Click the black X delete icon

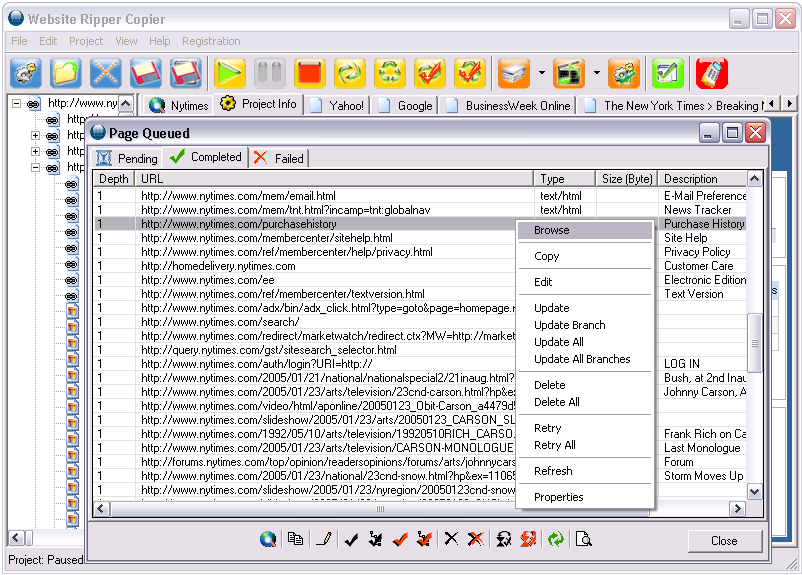[x=451, y=539]
